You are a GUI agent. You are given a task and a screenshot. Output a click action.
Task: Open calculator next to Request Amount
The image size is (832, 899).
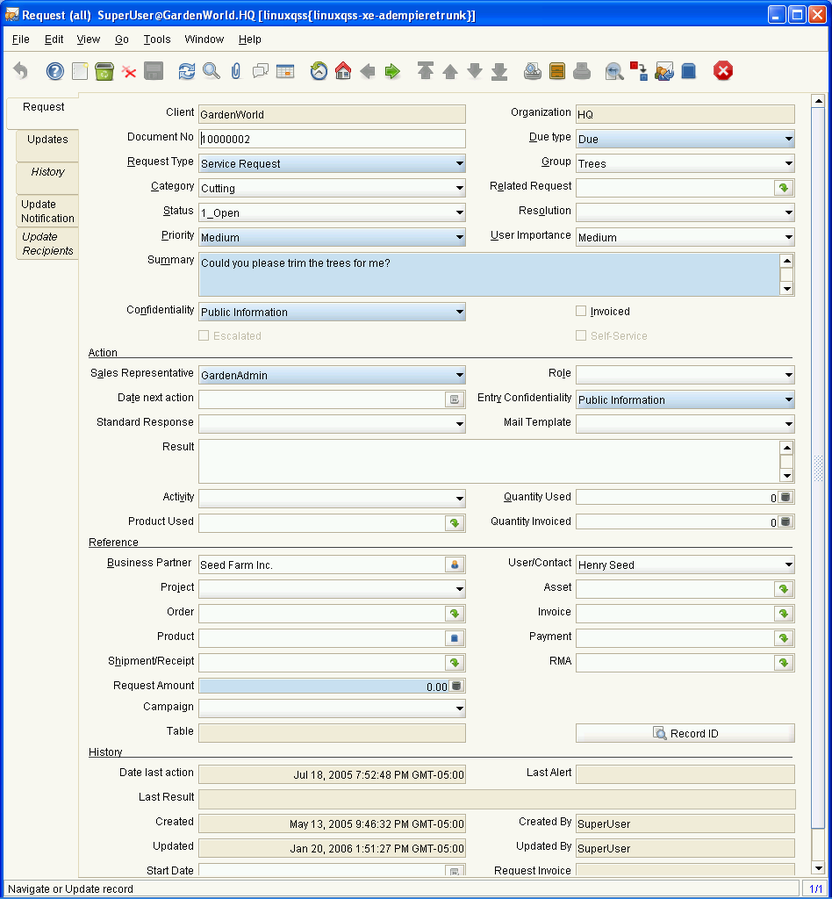(456, 686)
